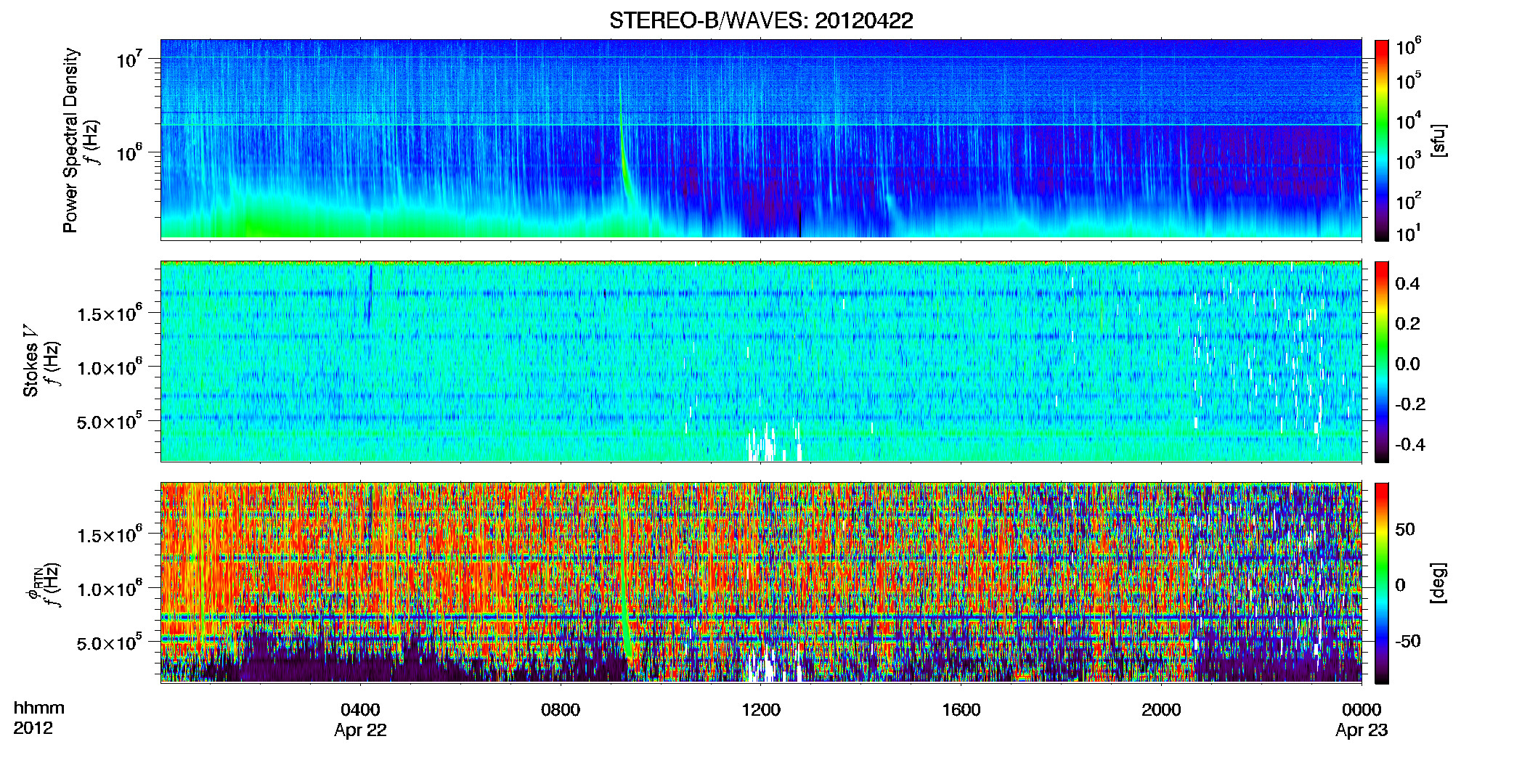The height and width of the screenshot is (784, 1522).
Task: Click the 10^6 frequency label on top panel
Action: [x=131, y=154]
